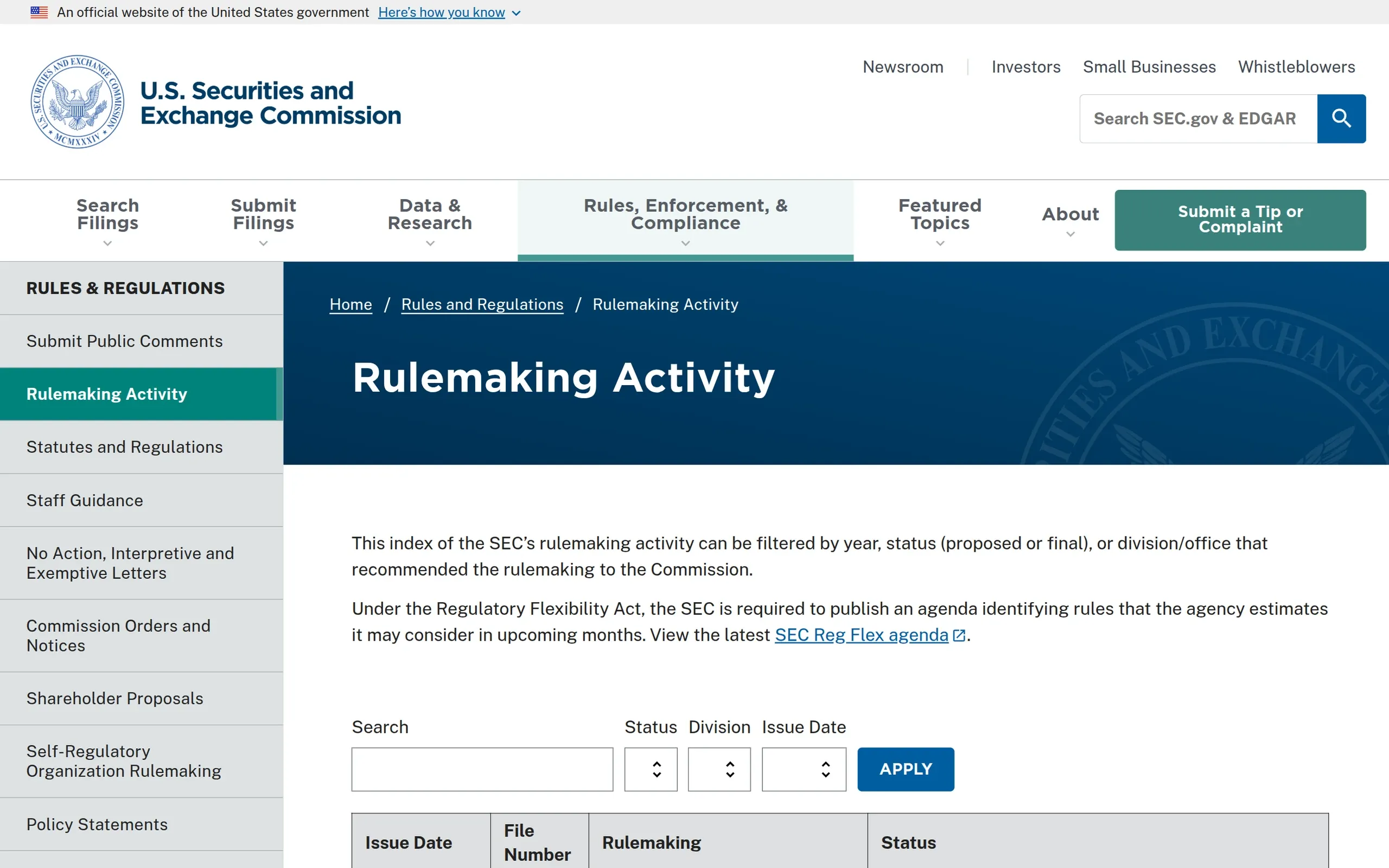The image size is (1389, 868).
Task: Focus the rulemaking Search text field
Action: coord(482,769)
